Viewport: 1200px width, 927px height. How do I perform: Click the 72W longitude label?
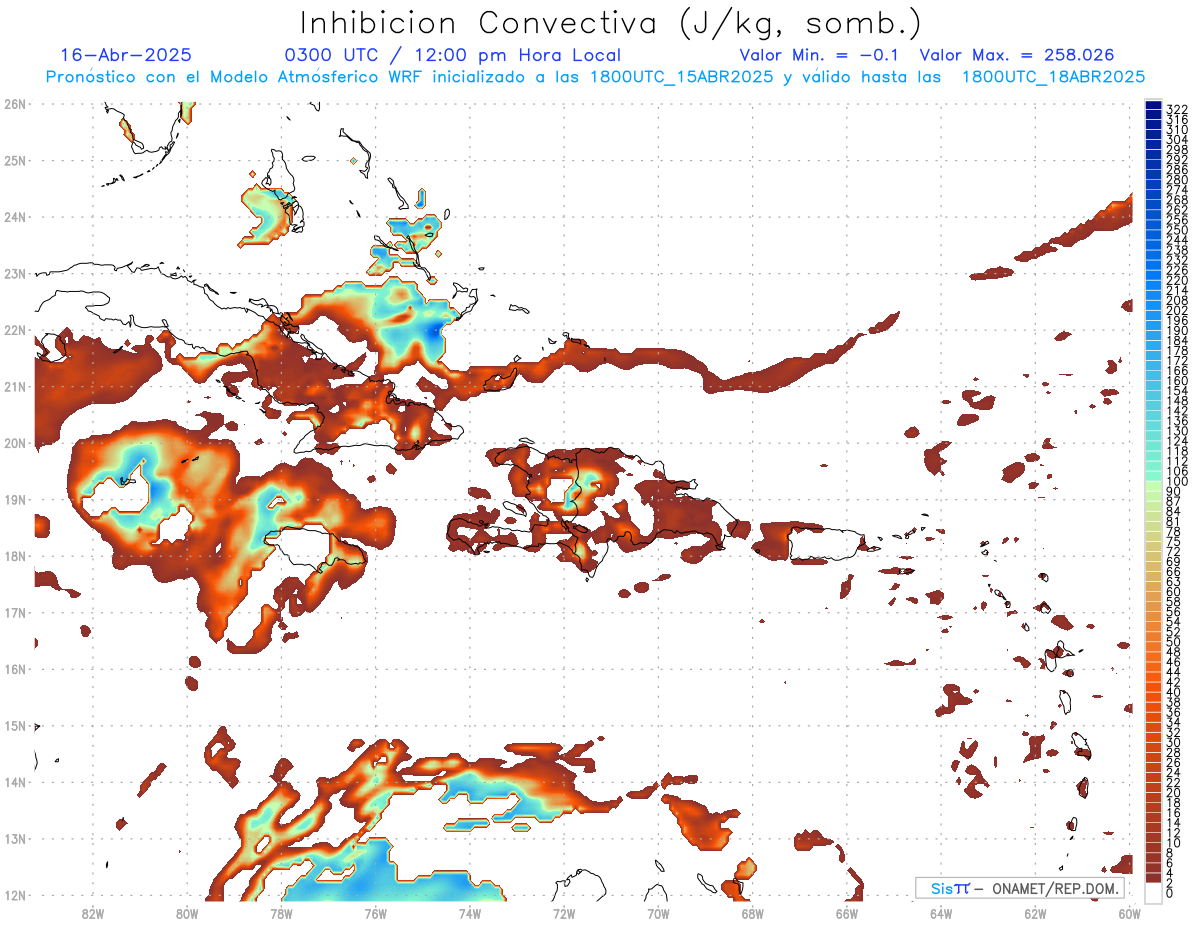pyautogui.click(x=564, y=913)
